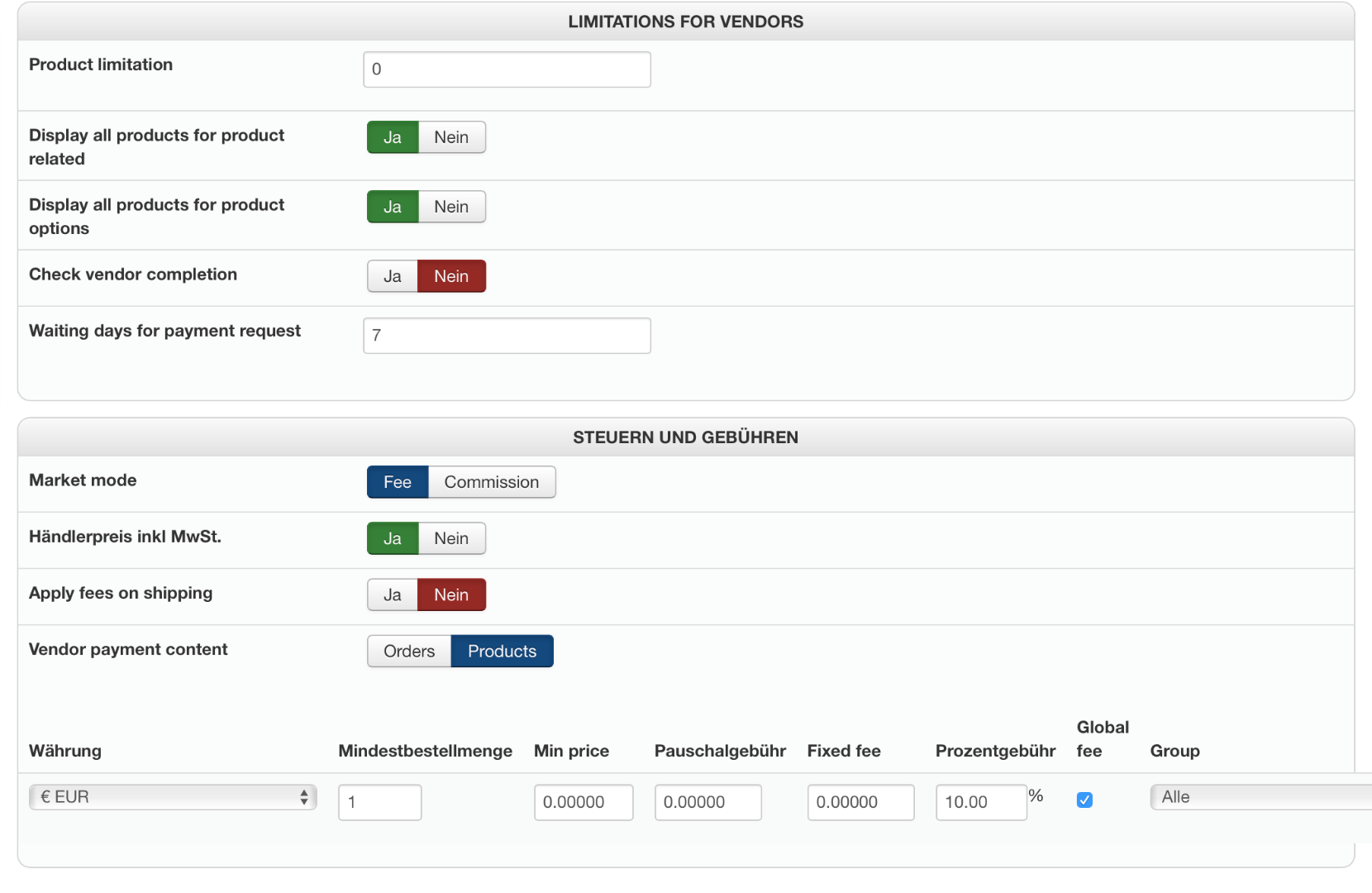1372x893 pixels.
Task: Set Check vendor completion to Ja
Action: (x=393, y=276)
